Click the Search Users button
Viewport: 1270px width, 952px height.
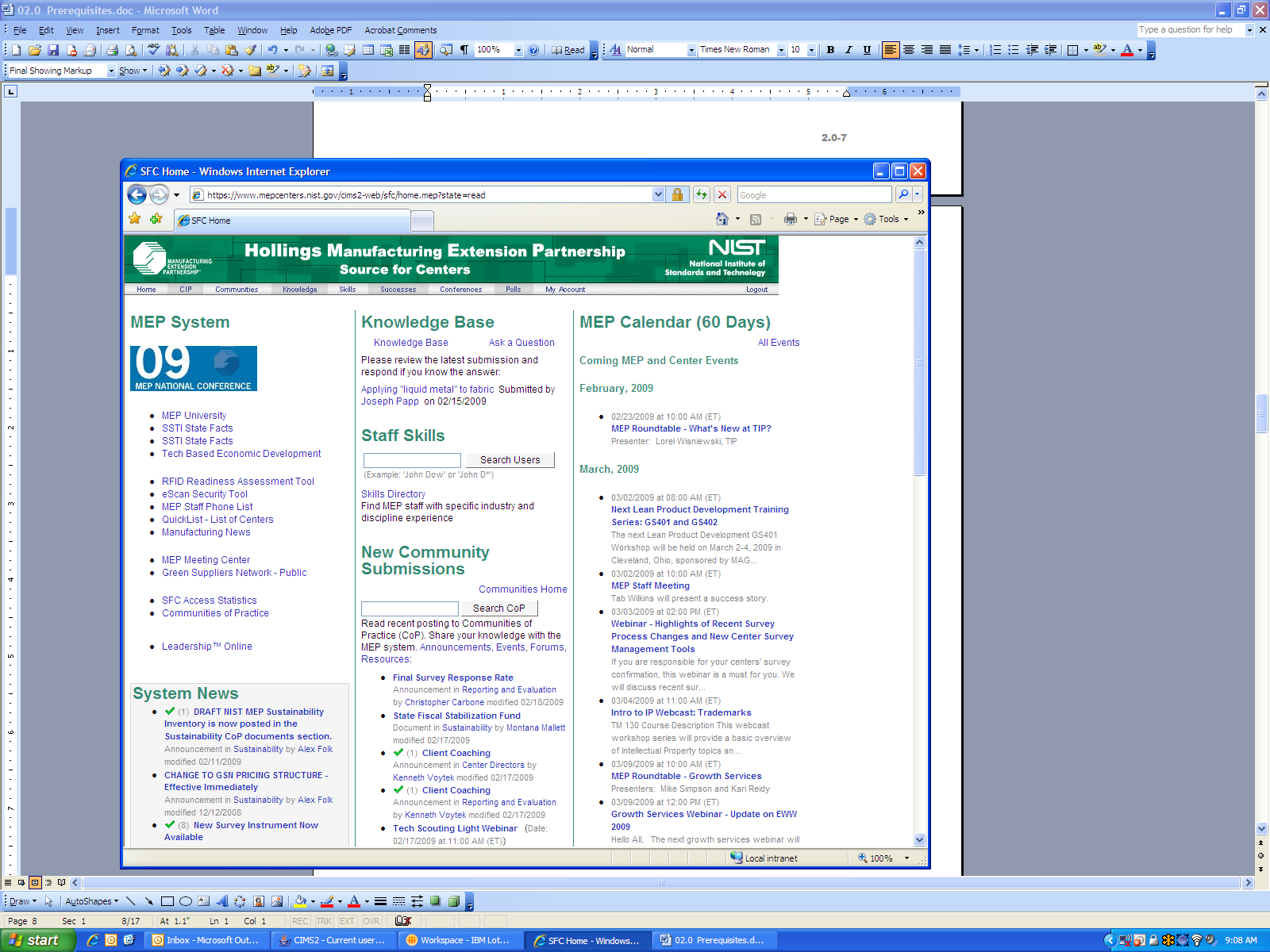tap(510, 460)
